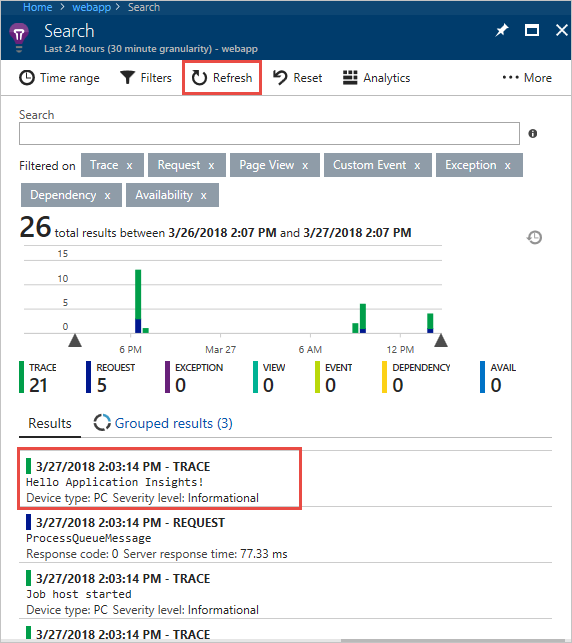Click Search in the breadcrumb

click(x=144, y=7)
